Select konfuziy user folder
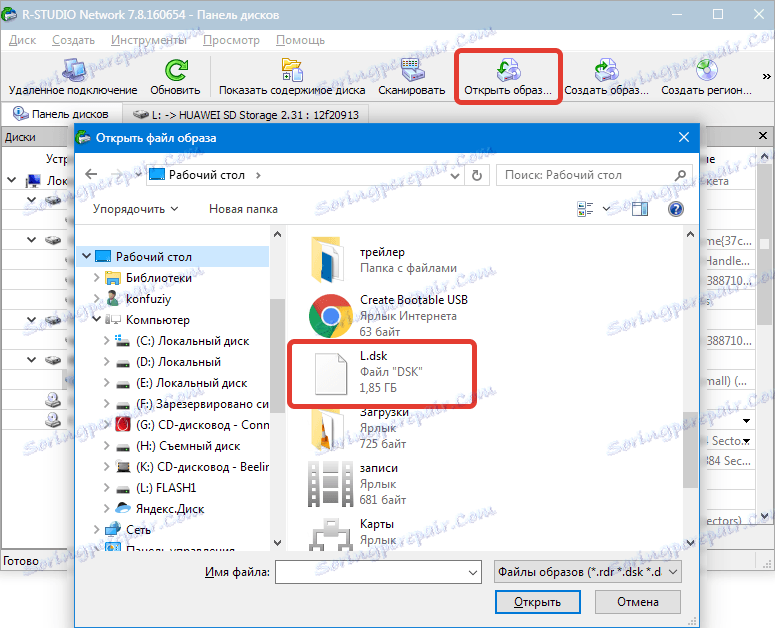Viewport: 775px width, 628px height. click(148, 298)
